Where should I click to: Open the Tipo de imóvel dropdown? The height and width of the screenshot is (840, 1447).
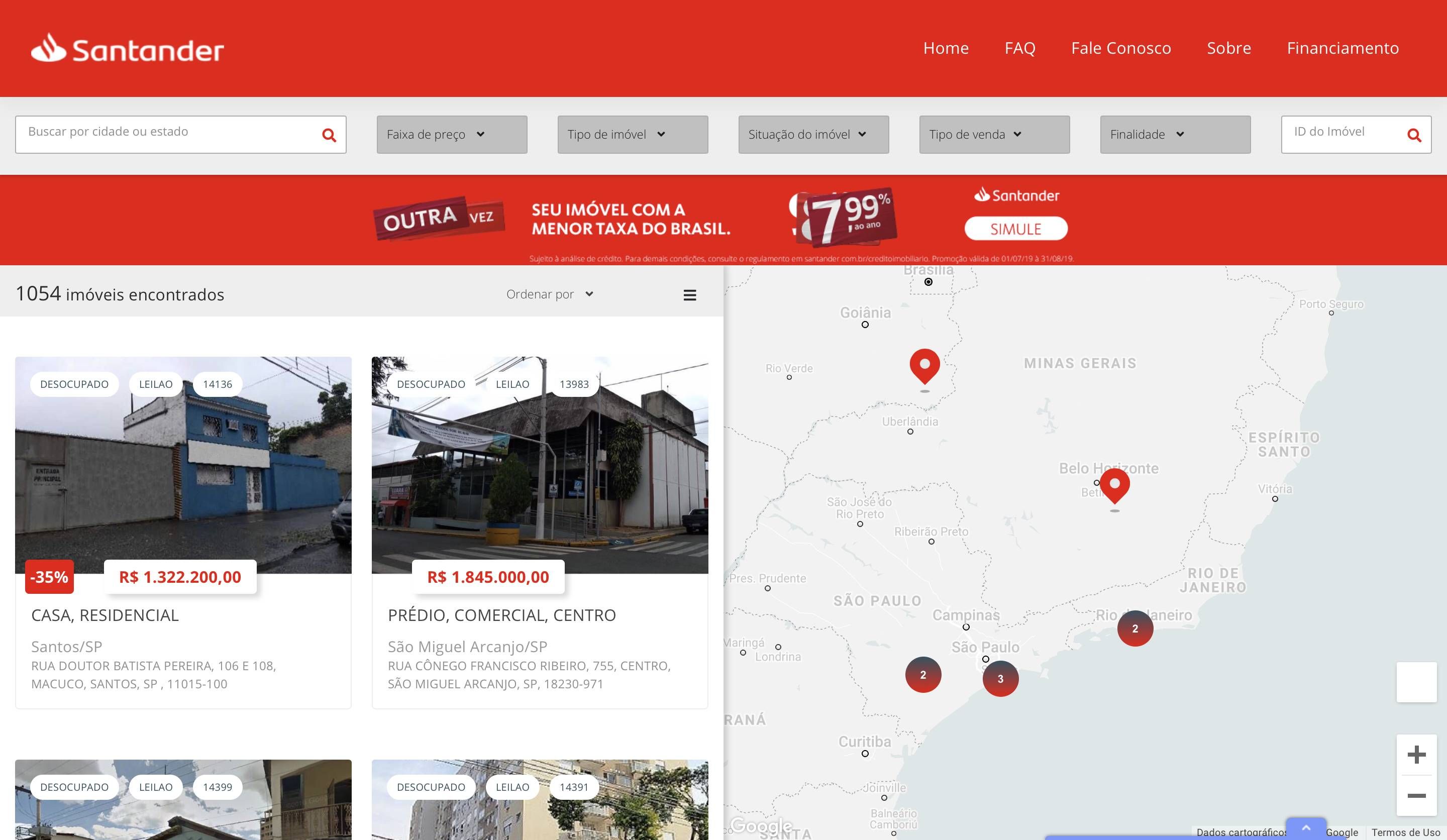pos(633,134)
